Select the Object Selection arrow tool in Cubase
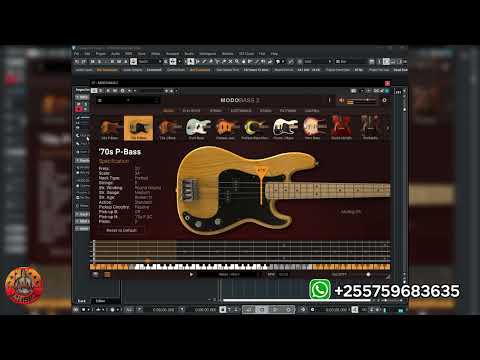480x360 pixels. click(x=190, y=62)
